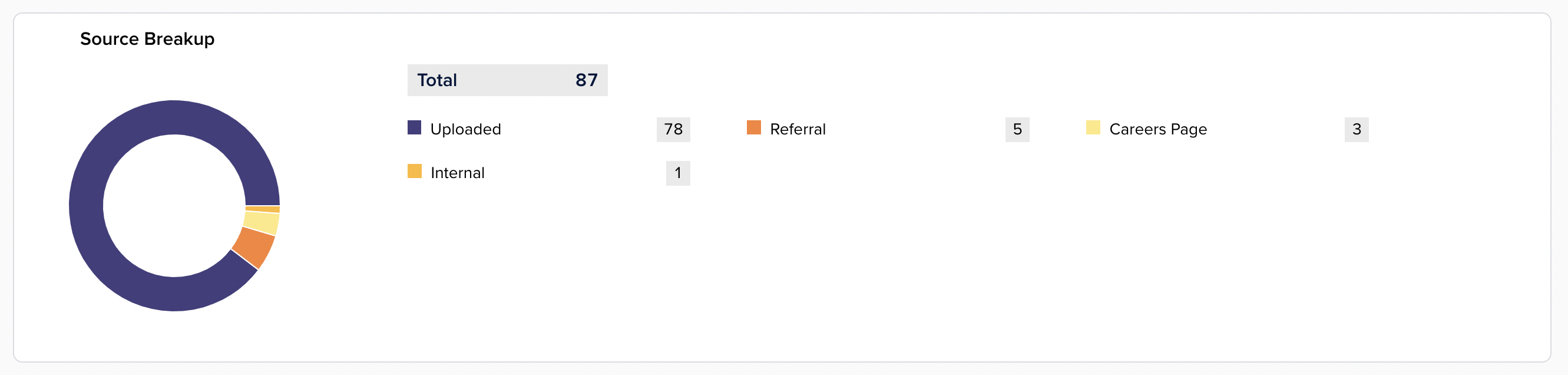The height and width of the screenshot is (375, 1568).
Task: Click the Careers Page count badge 3
Action: (1356, 129)
